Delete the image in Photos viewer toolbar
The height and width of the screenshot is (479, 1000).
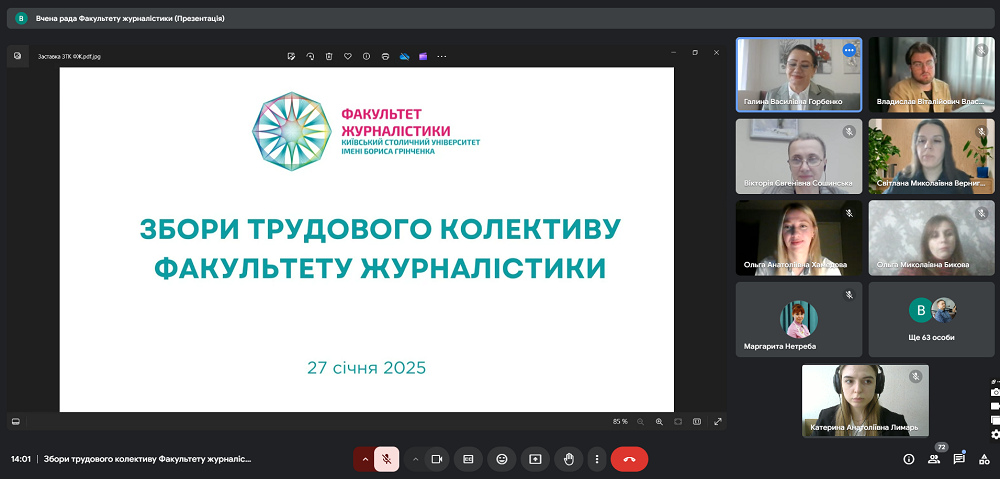[x=329, y=56]
